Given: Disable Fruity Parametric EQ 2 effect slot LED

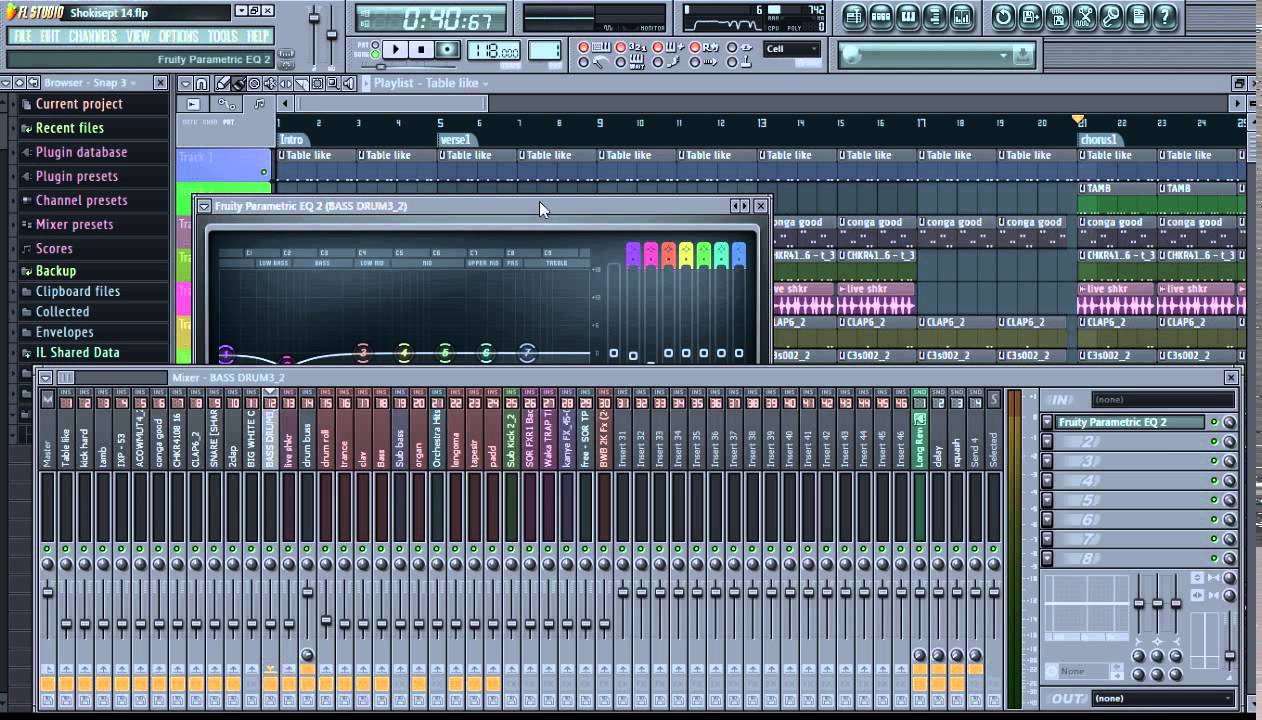Looking at the screenshot, I should (1214, 422).
